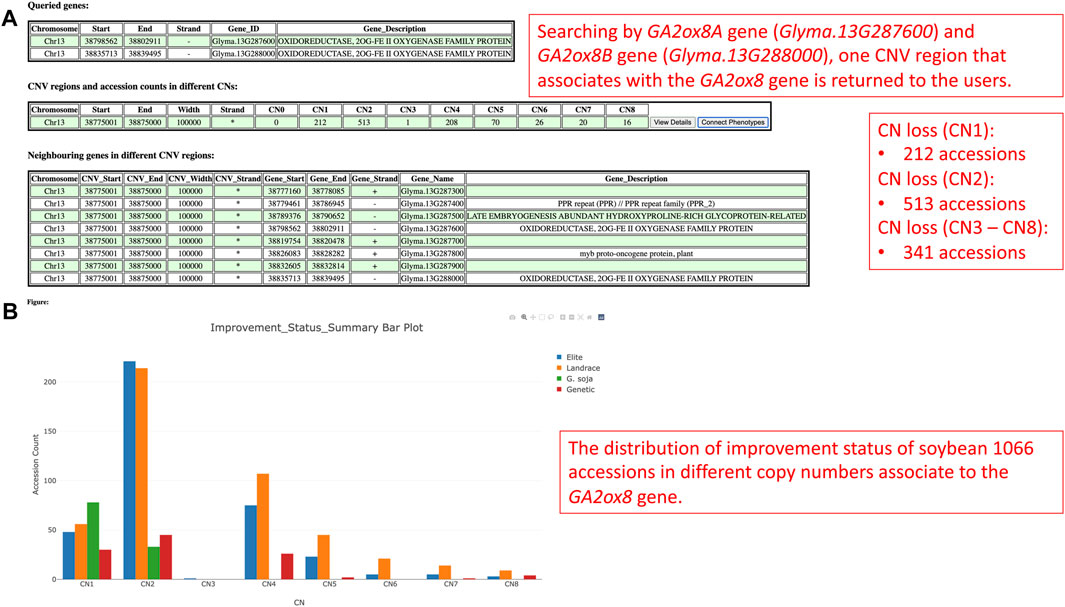The width and height of the screenshot is (1065, 607).
Task: Click the Gene_ID column header in Queried genes
Action: click(243, 29)
